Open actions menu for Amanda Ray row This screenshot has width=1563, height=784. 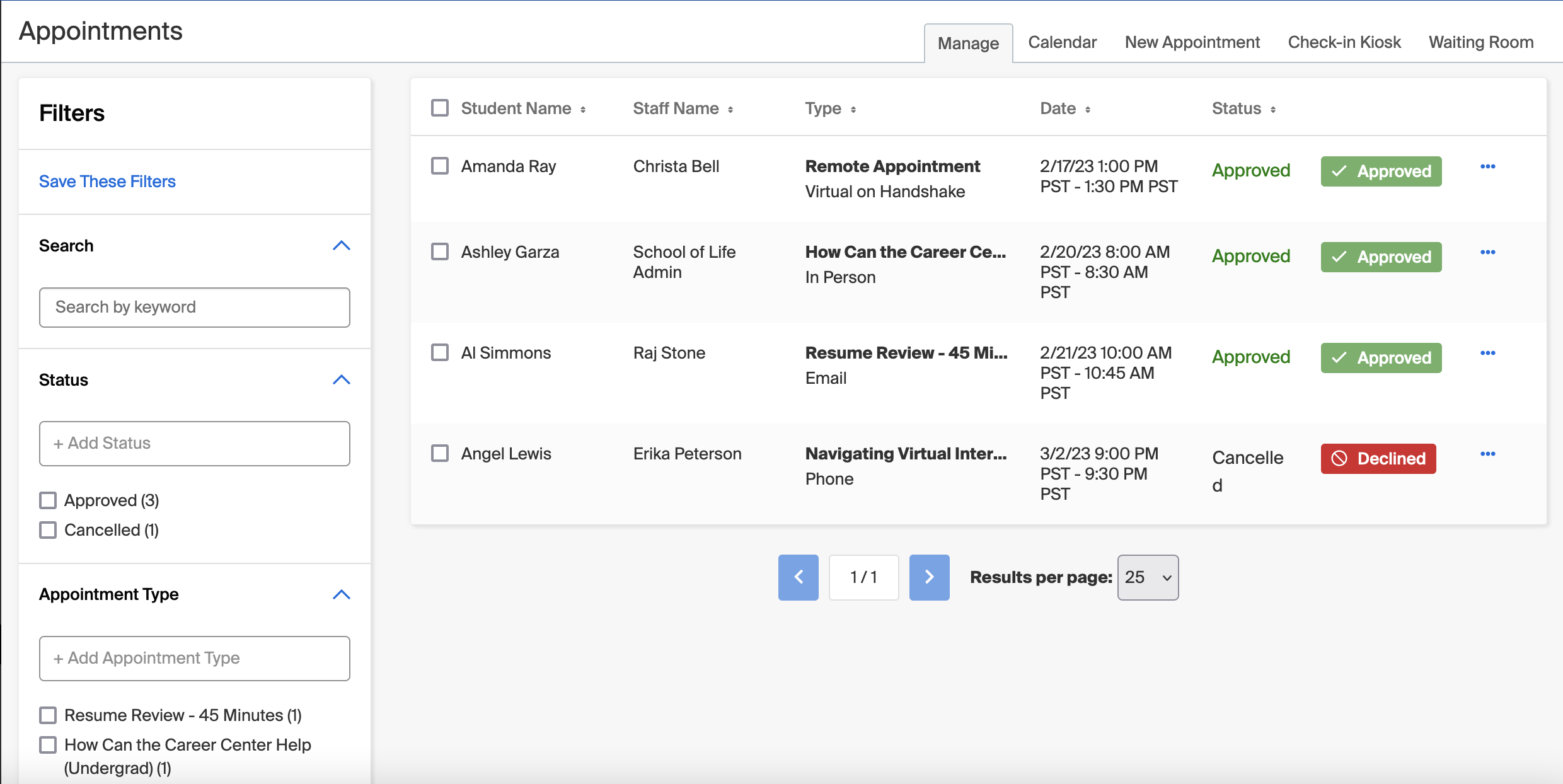pyautogui.click(x=1487, y=166)
